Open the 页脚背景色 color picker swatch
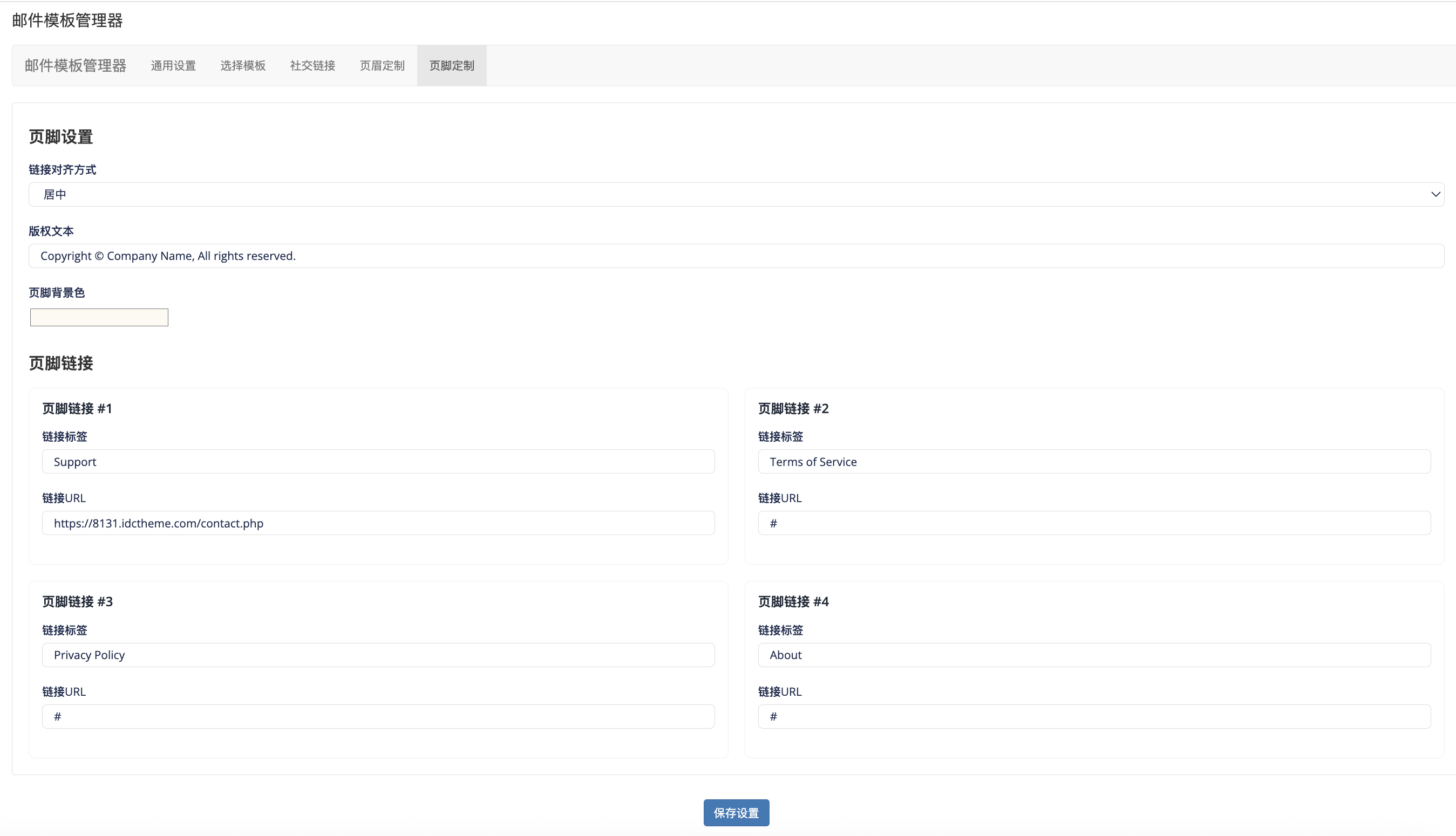The image size is (1456, 836). tap(99, 318)
